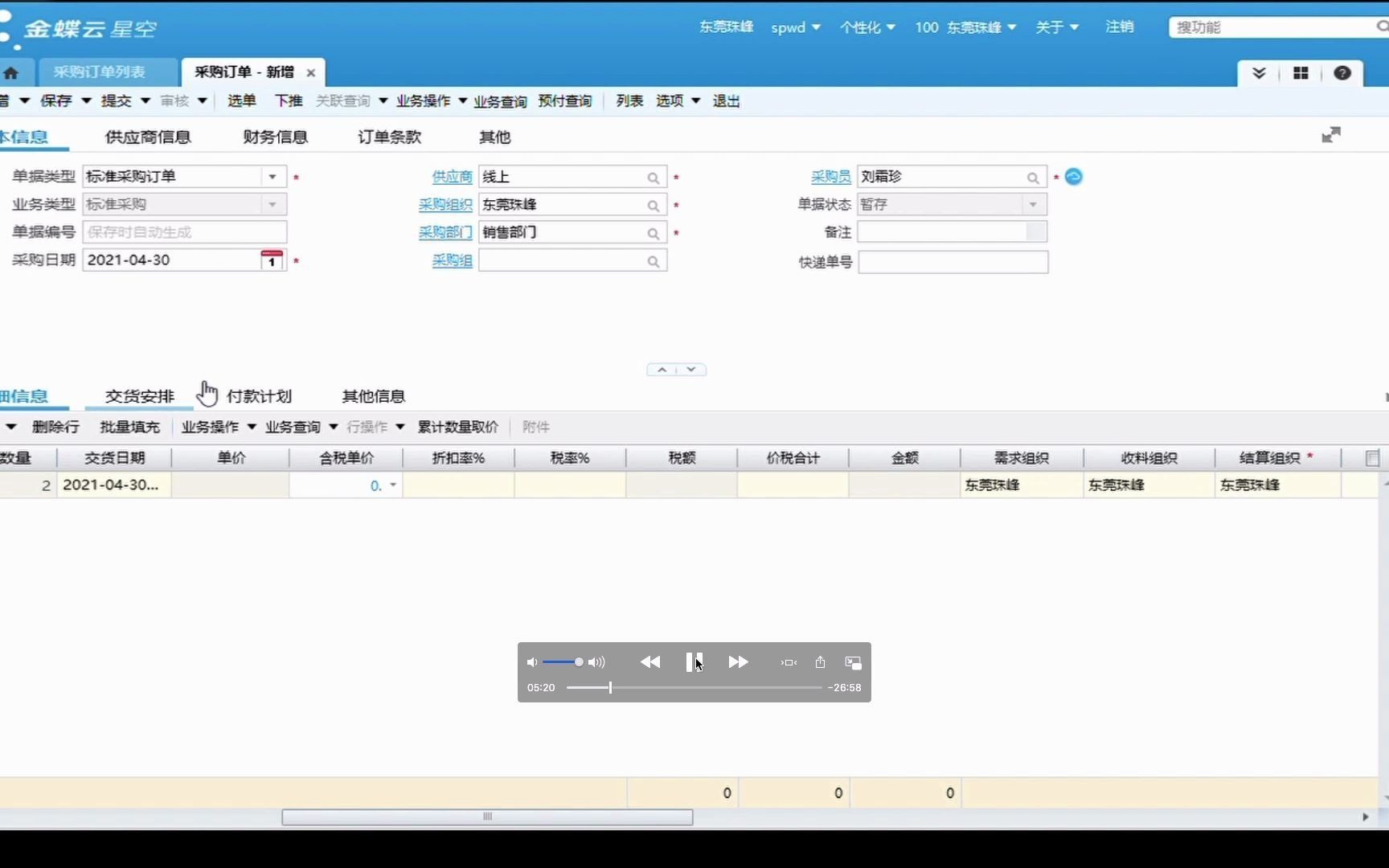Toggle picture-in-picture mode on the player
The height and width of the screenshot is (868, 1389).
(x=852, y=662)
